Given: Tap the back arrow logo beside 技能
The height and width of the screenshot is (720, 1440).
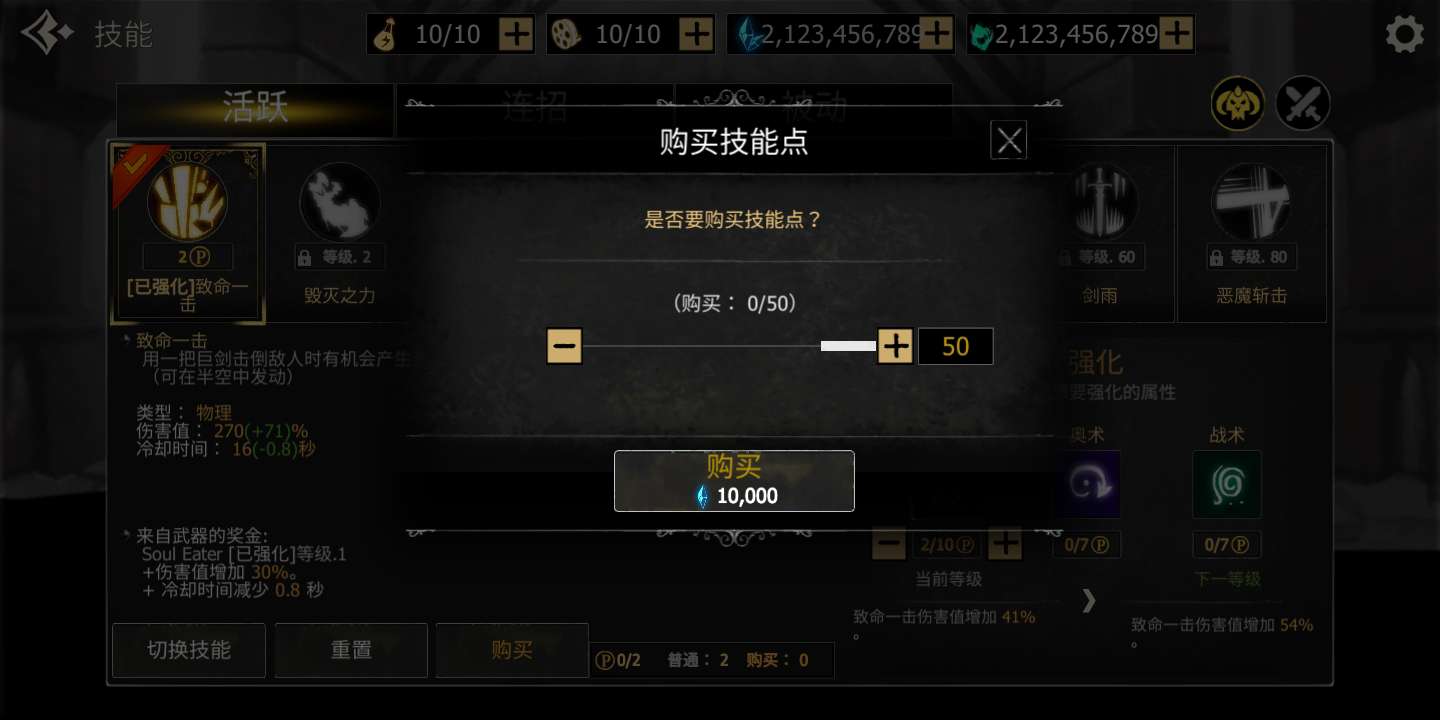Looking at the screenshot, I should (47, 33).
